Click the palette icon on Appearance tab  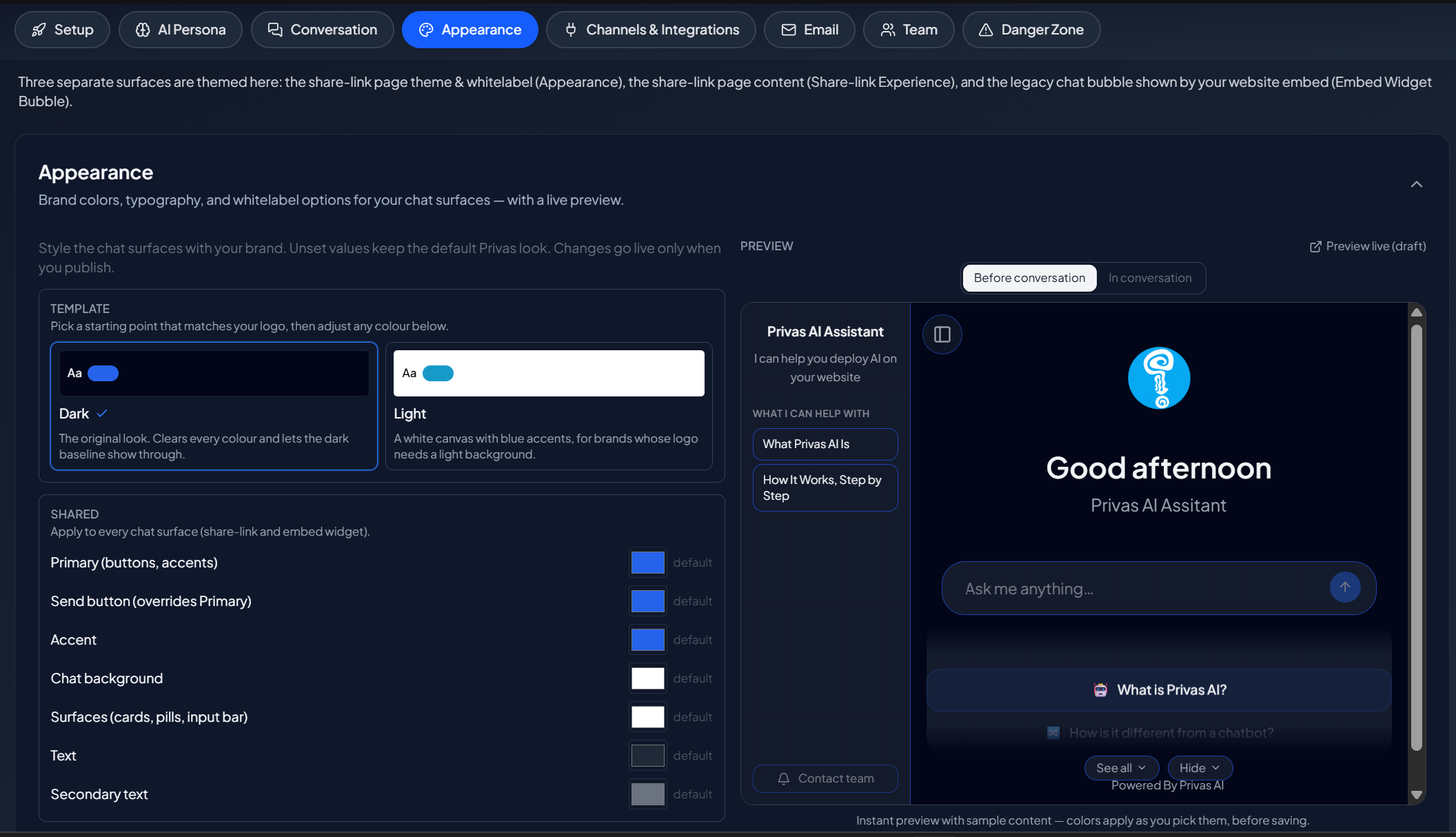point(426,30)
